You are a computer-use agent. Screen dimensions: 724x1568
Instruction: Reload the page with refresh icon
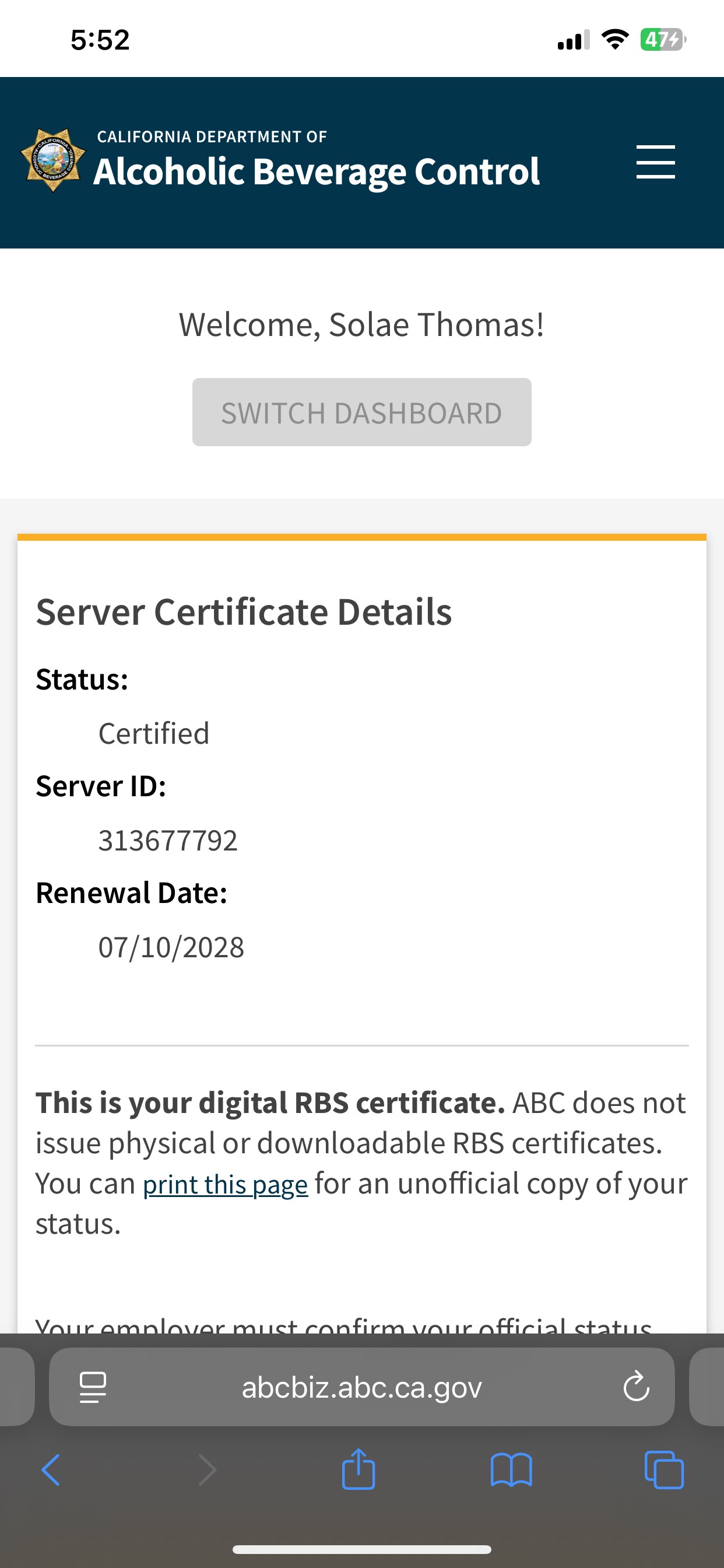click(636, 1387)
